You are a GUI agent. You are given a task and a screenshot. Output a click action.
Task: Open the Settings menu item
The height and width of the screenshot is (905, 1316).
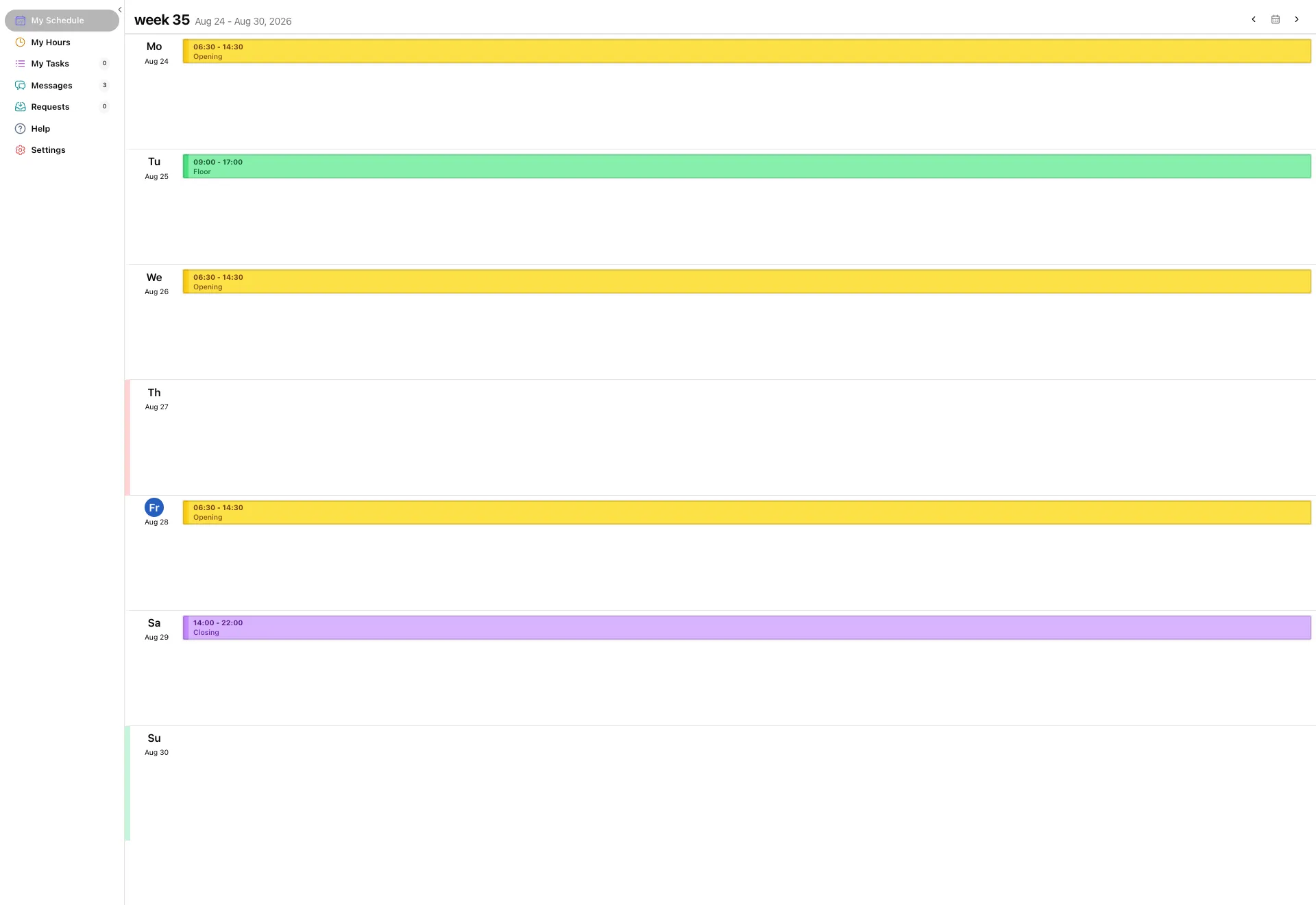[x=62, y=150]
